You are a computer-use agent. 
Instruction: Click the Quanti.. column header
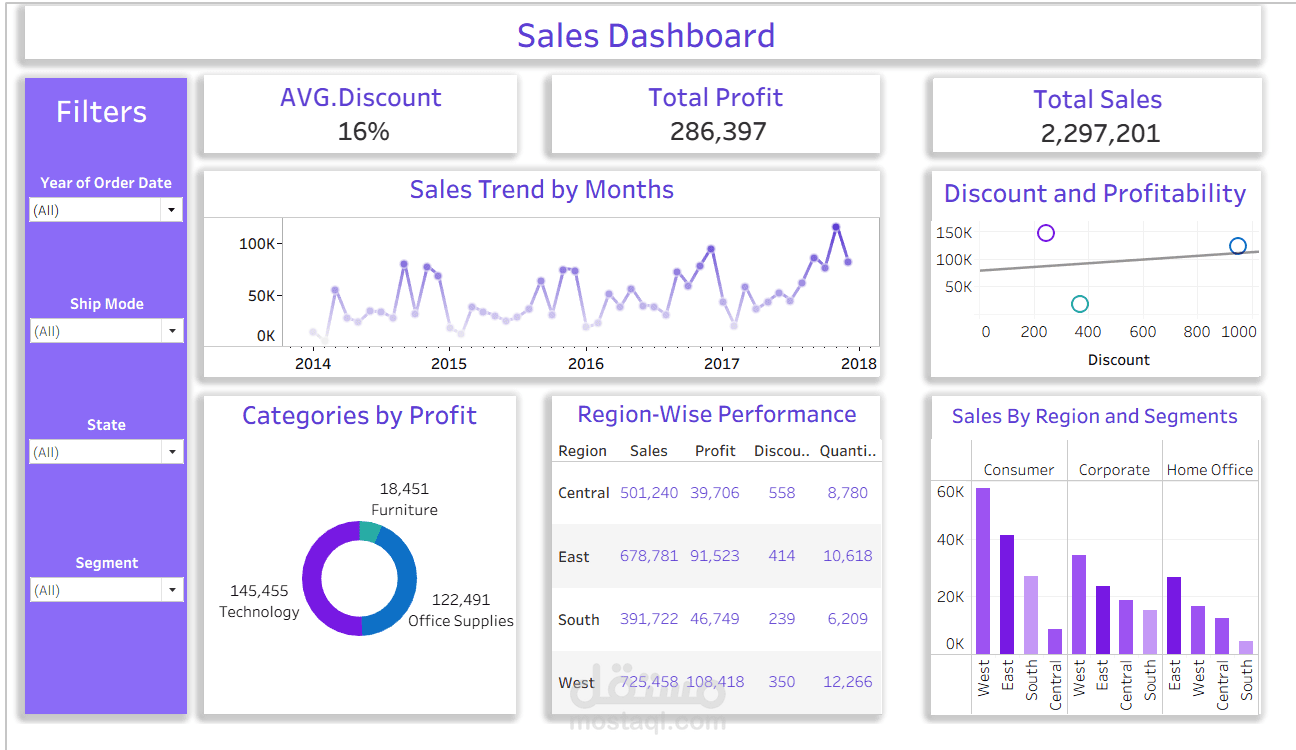(x=848, y=451)
